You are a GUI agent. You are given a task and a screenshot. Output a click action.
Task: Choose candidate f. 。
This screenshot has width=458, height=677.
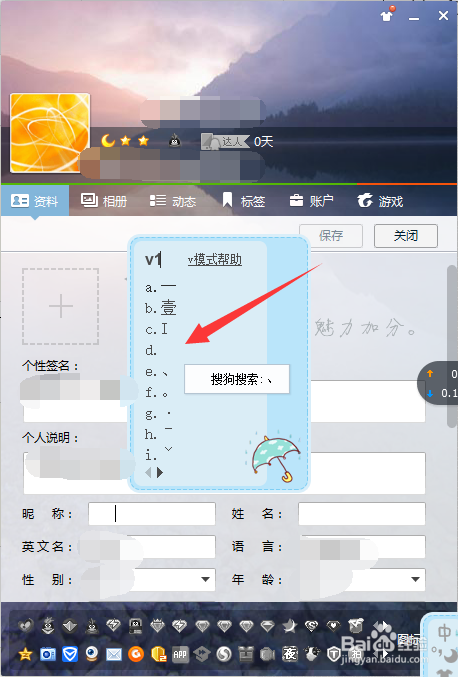click(x=156, y=392)
